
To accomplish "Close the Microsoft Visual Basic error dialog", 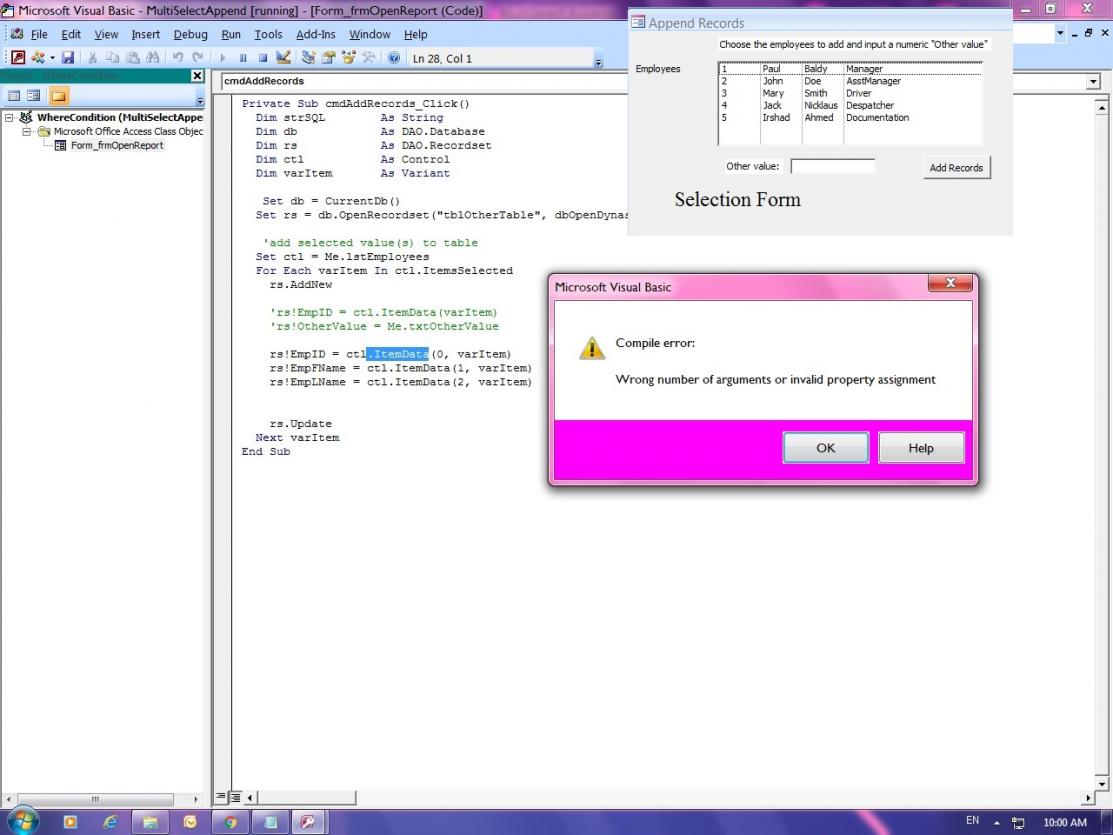I will click(x=950, y=283).
